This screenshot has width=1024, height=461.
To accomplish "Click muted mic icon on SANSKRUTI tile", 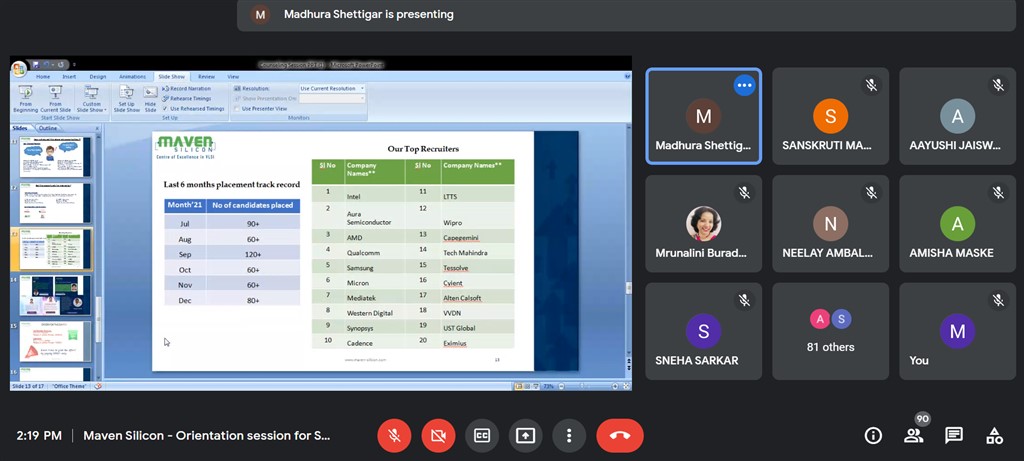I will click(x=871, y=85).
